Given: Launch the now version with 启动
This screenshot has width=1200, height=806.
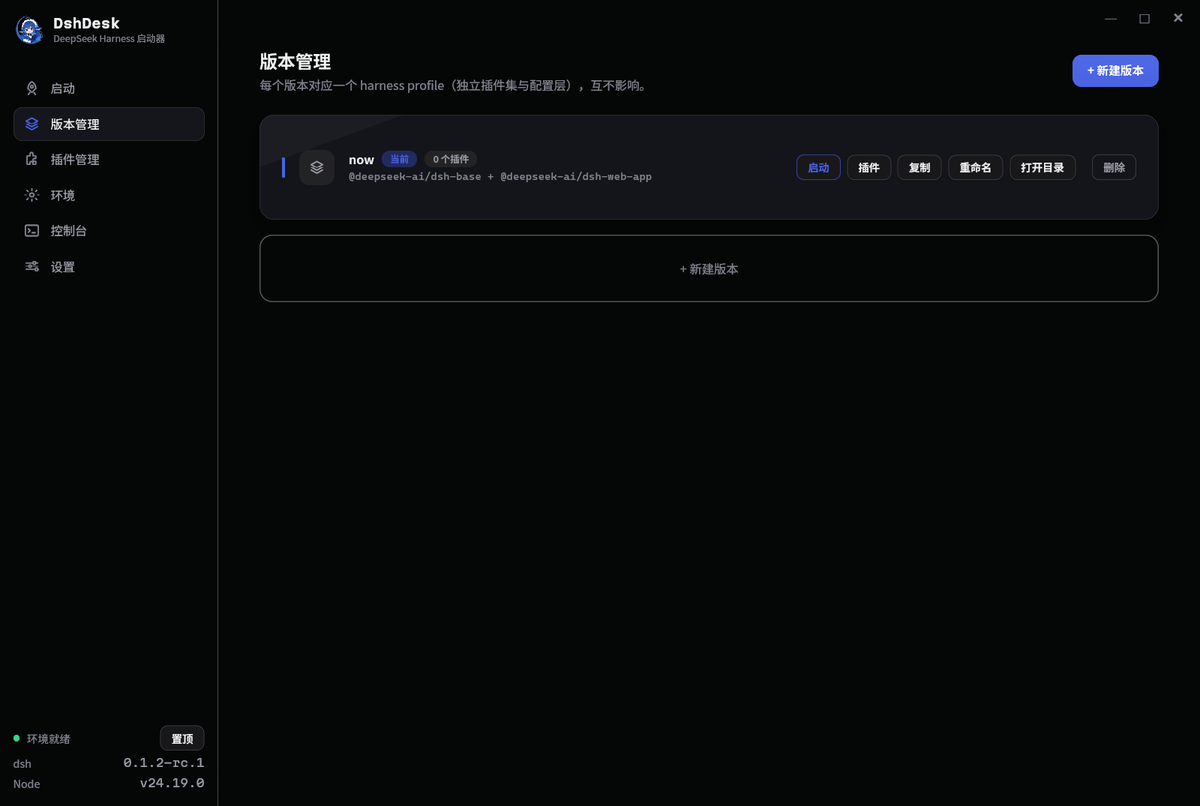Looking at the screenshot, I should [x=818, y=168].
